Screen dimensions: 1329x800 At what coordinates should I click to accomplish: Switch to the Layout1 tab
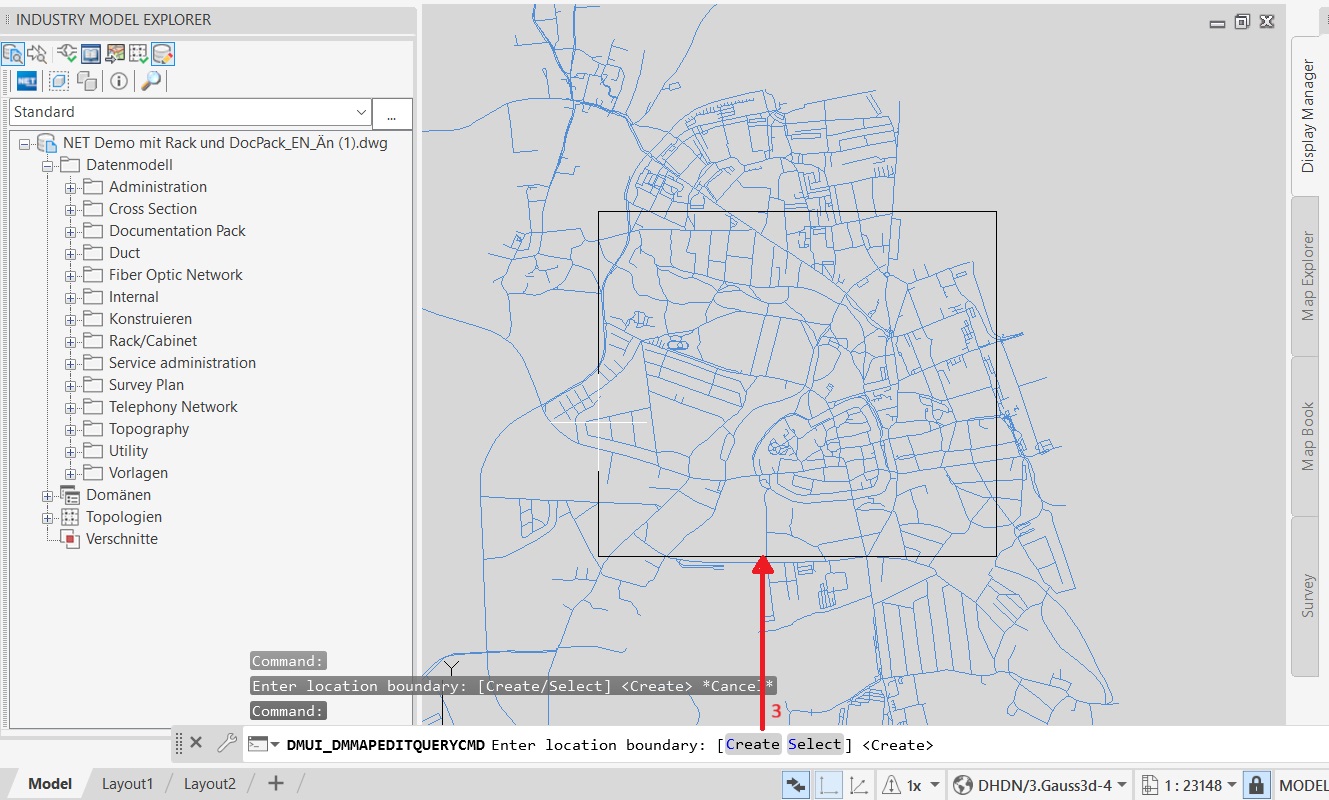127,784
